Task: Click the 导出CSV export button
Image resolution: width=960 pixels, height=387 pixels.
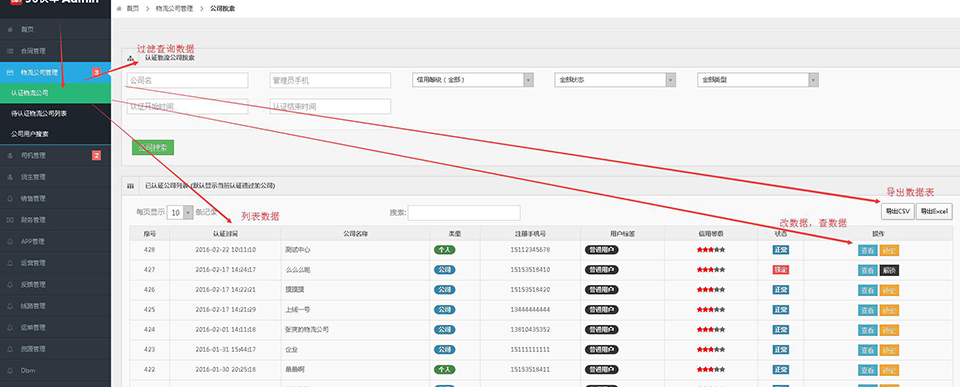Action: pyautogui.click(x=898, y=211)
